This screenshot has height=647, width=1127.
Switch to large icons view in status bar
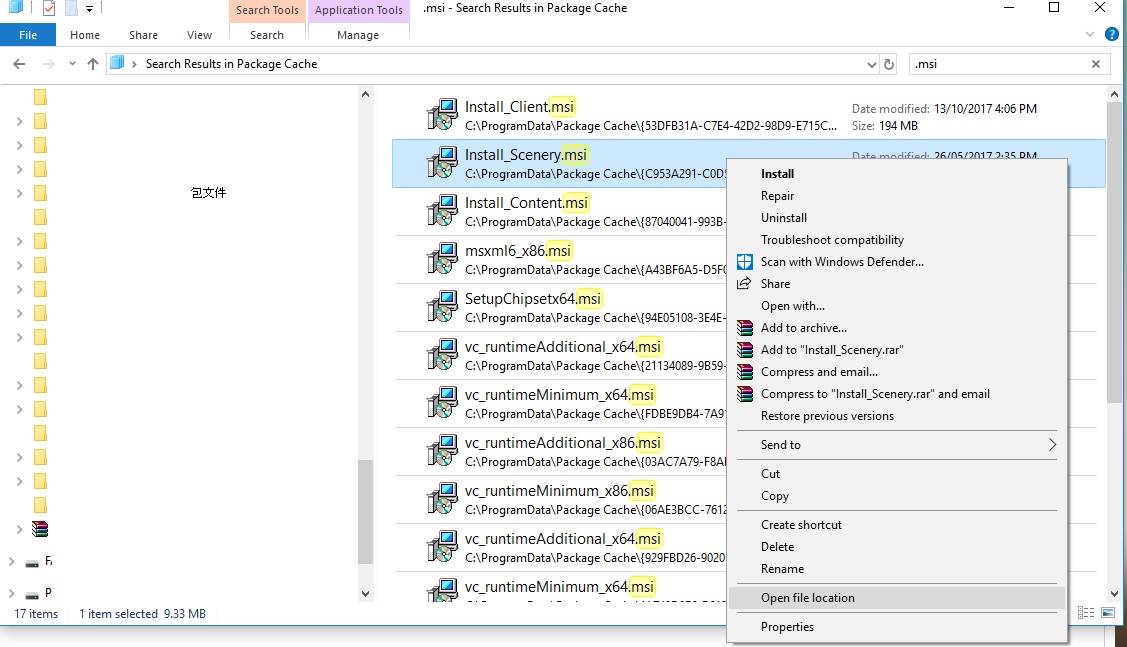click(1109, 612)
